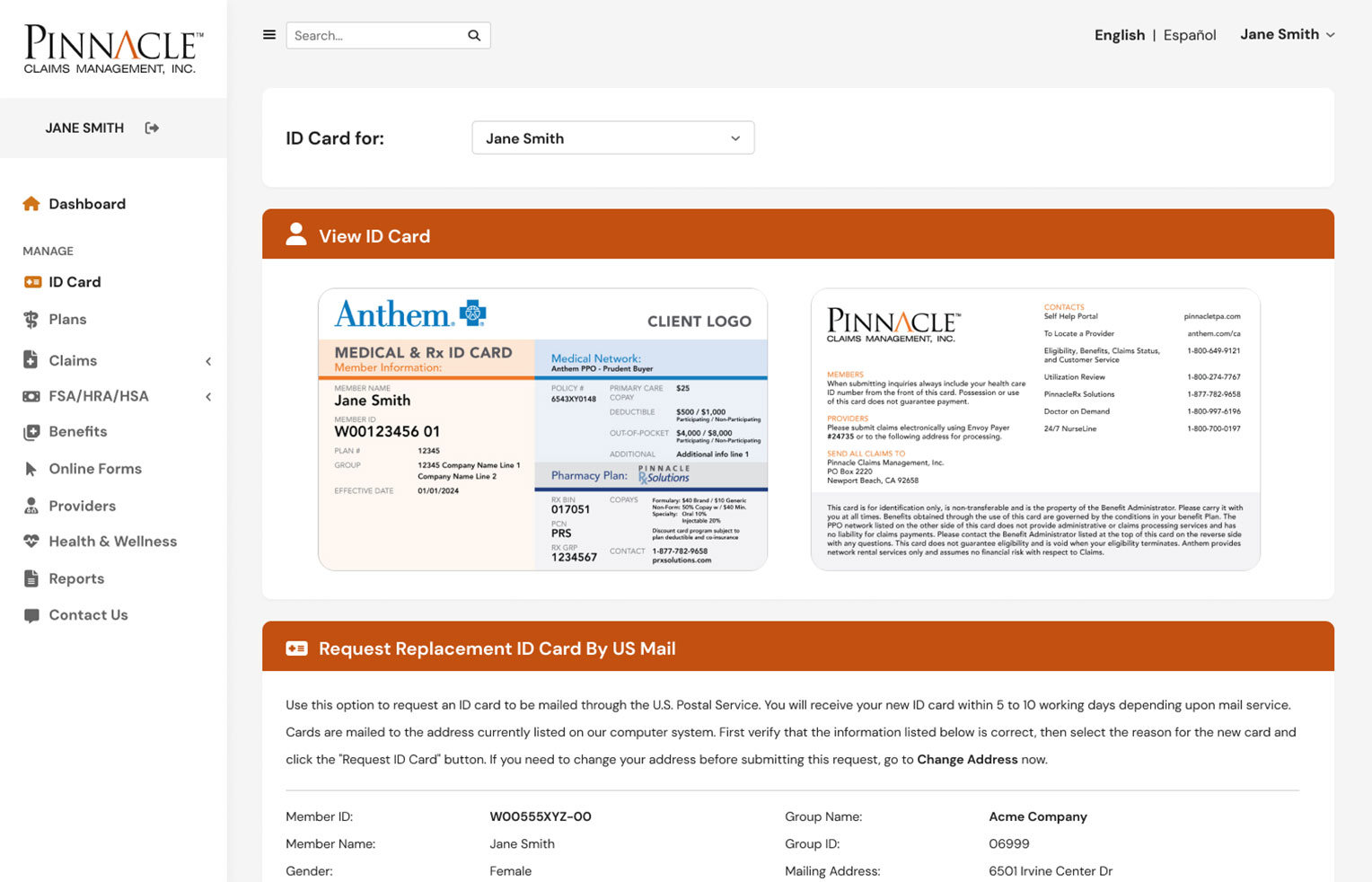This screenshot has width=1372, height=882.
Task: Click the Mailing Address 6501 Irvine Center Dr
Action: point(1051,871)
